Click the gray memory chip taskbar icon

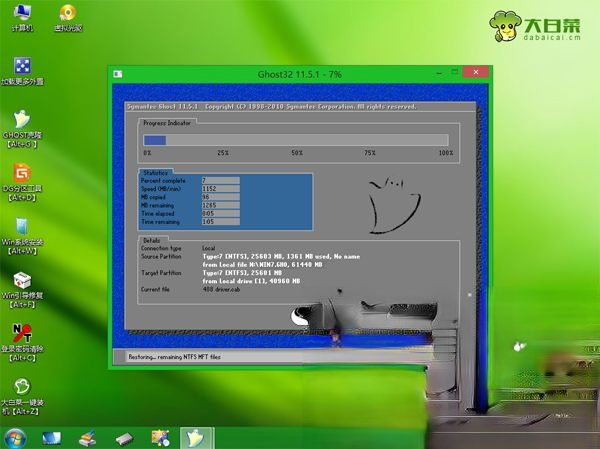(124, 439)
